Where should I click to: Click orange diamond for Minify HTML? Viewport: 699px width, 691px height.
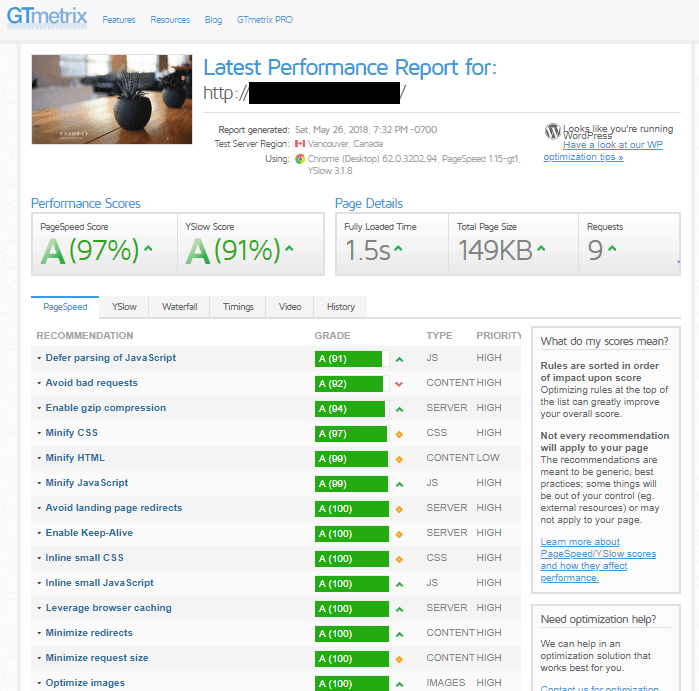point(399,459)
